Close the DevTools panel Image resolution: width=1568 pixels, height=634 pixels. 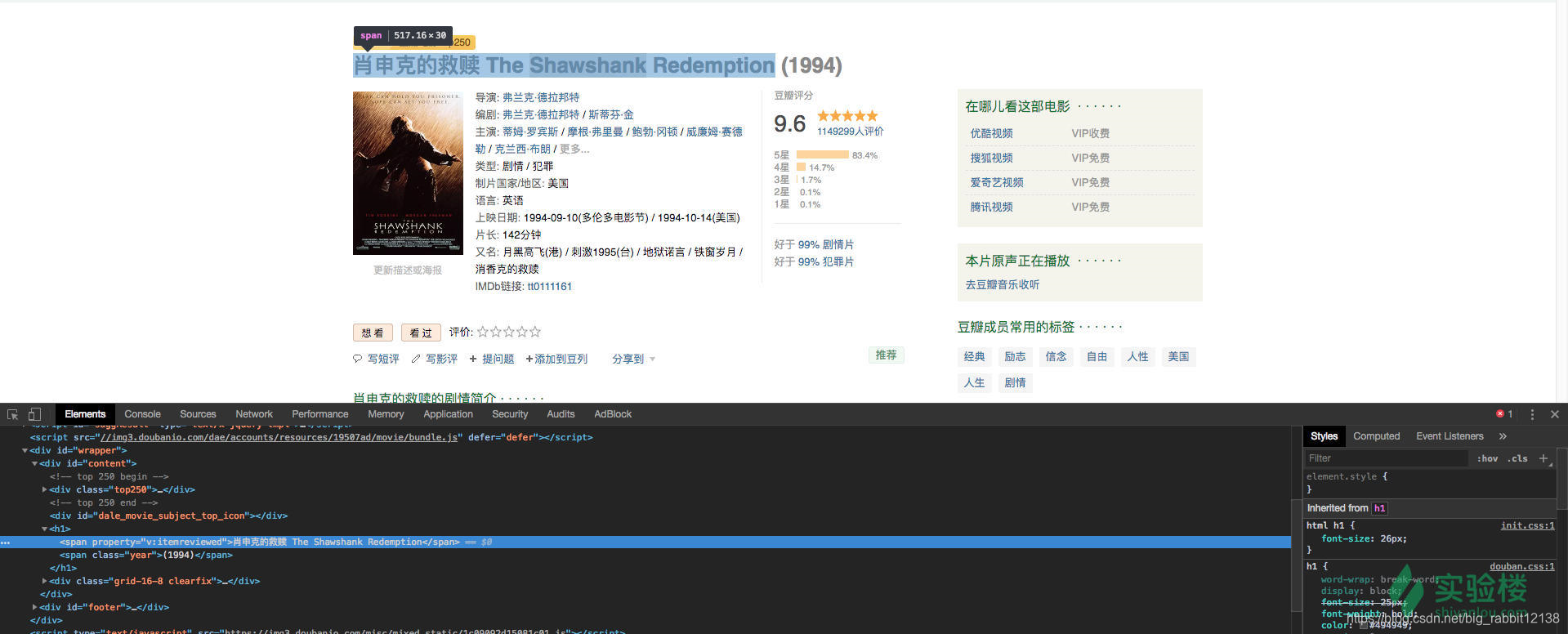coord(1555,414)
